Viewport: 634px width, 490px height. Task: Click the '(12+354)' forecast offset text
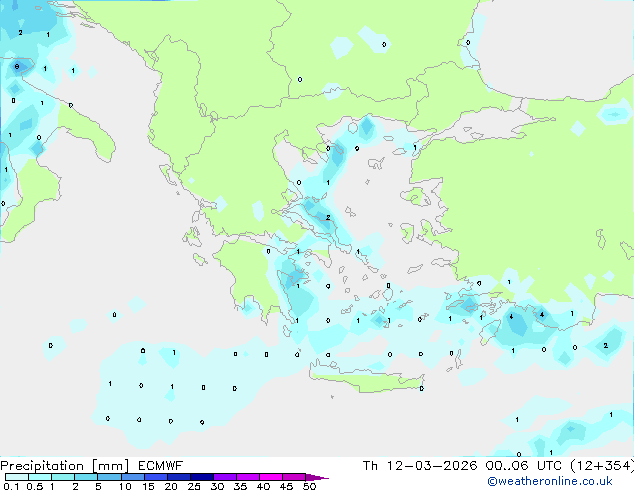tap(602, 466)
